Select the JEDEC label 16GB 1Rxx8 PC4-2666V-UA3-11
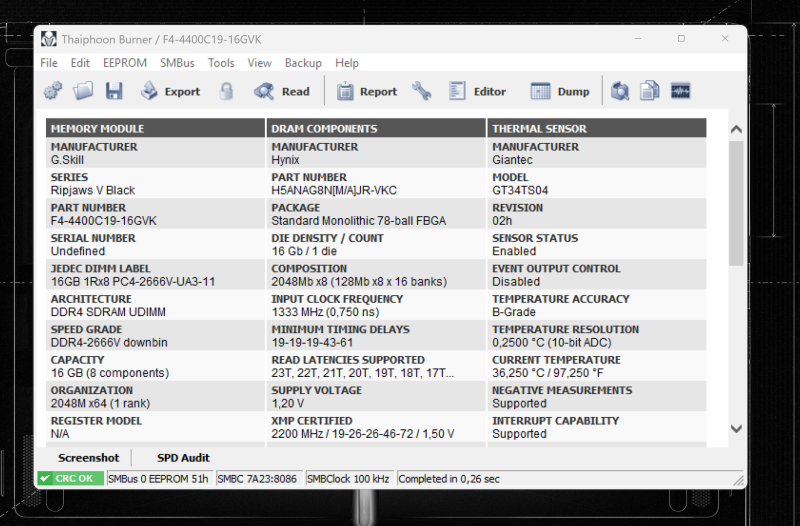The width and height of the screenshot is (800, 526). [x=133, y=282]
